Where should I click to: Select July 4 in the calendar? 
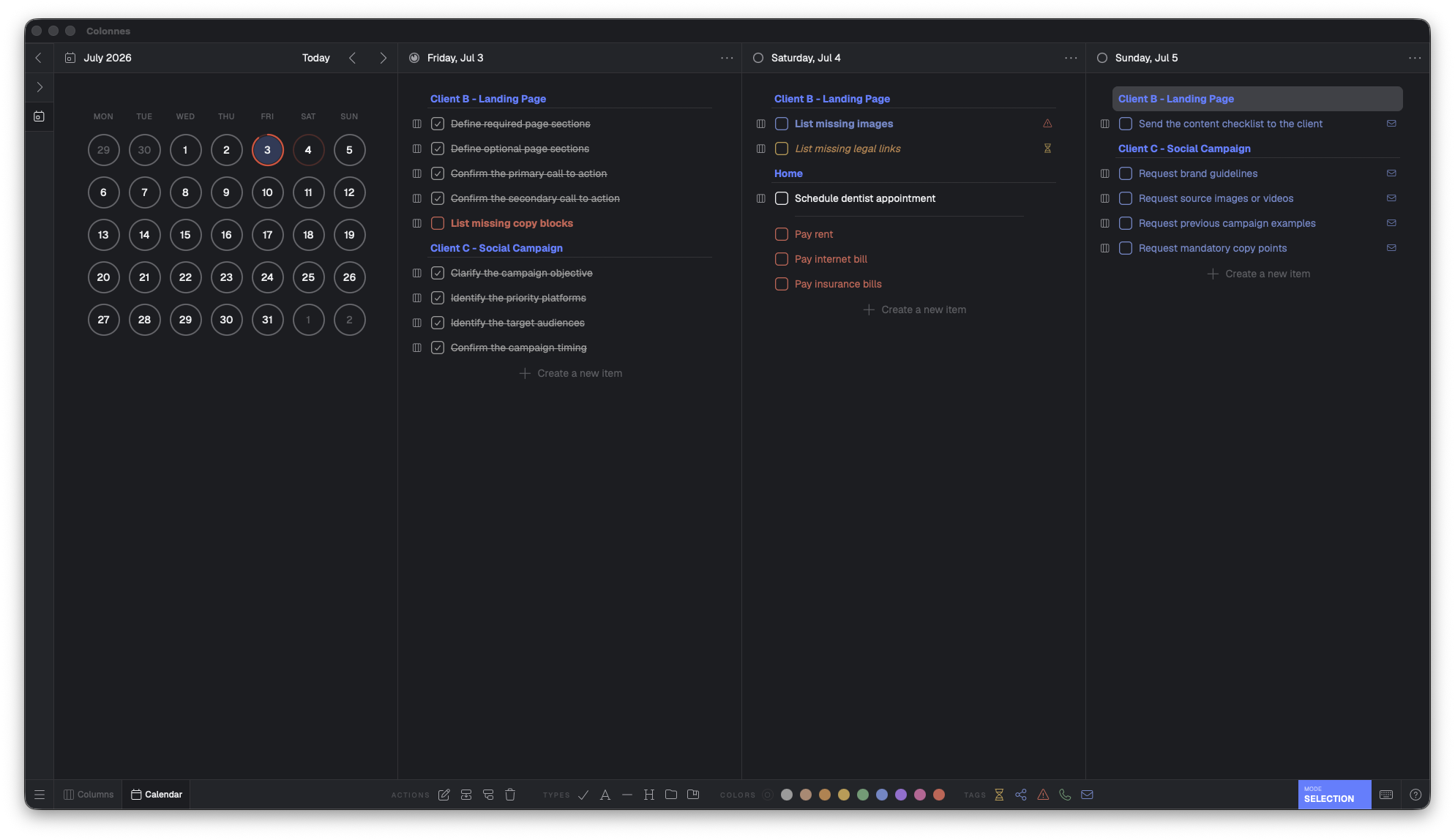(308, 150)
